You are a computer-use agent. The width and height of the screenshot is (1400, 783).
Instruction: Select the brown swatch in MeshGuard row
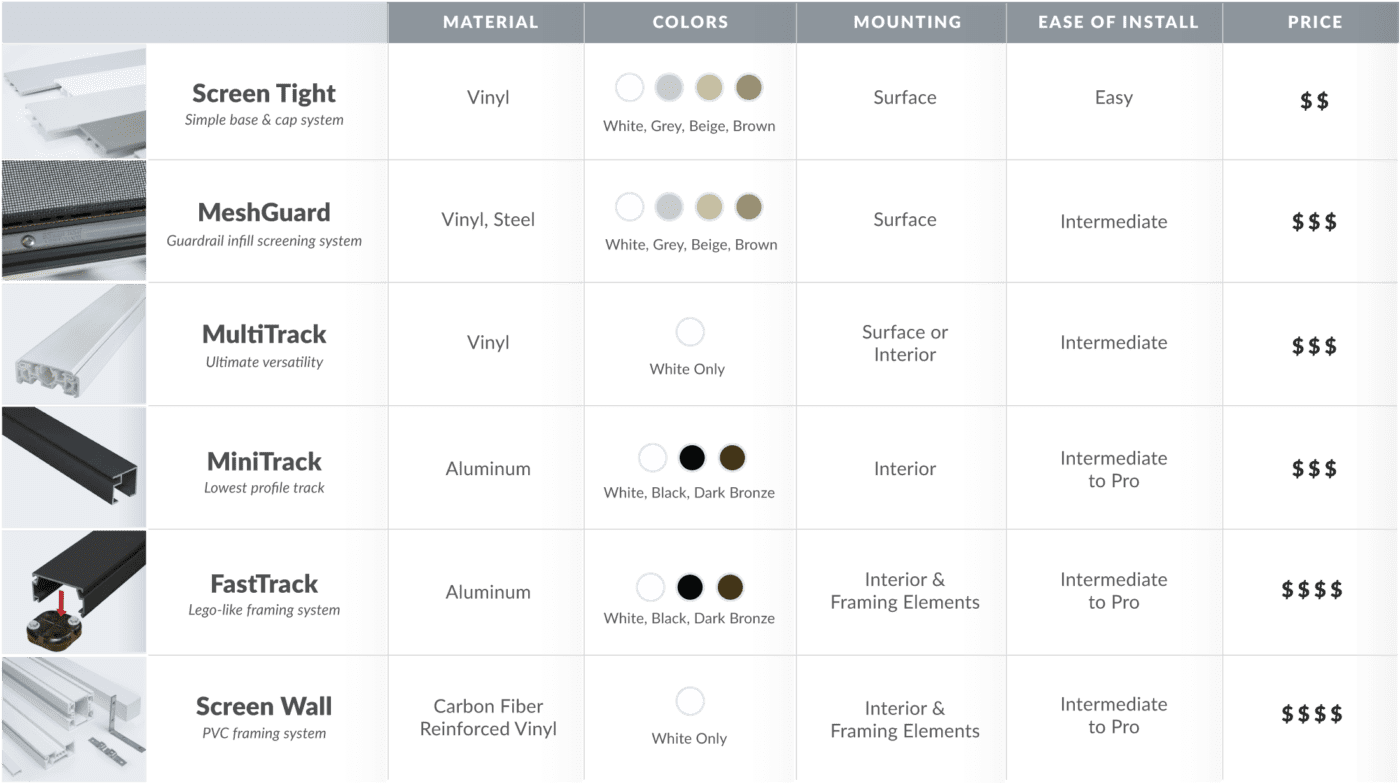(748, 207)
